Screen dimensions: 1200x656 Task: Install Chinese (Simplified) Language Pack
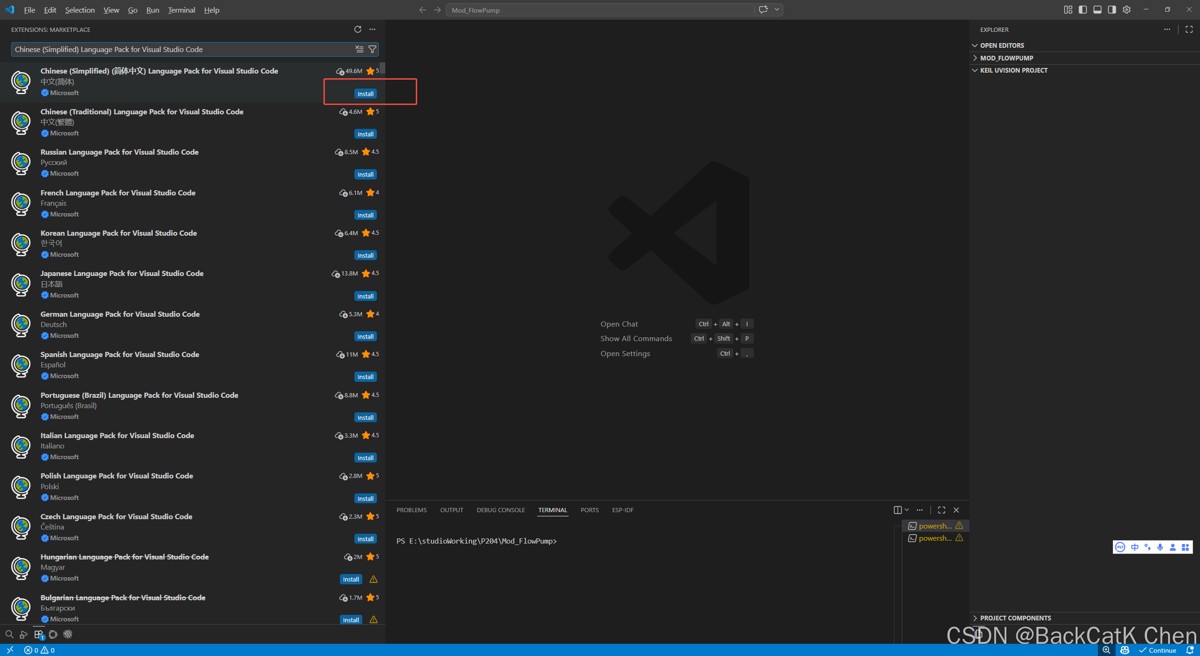(365, 93)
